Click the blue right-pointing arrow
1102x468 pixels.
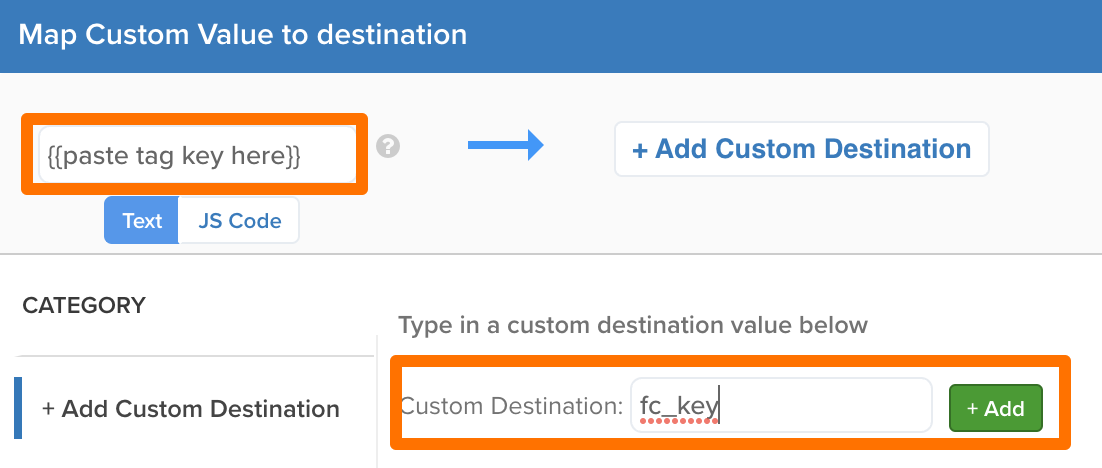point(505,147)
